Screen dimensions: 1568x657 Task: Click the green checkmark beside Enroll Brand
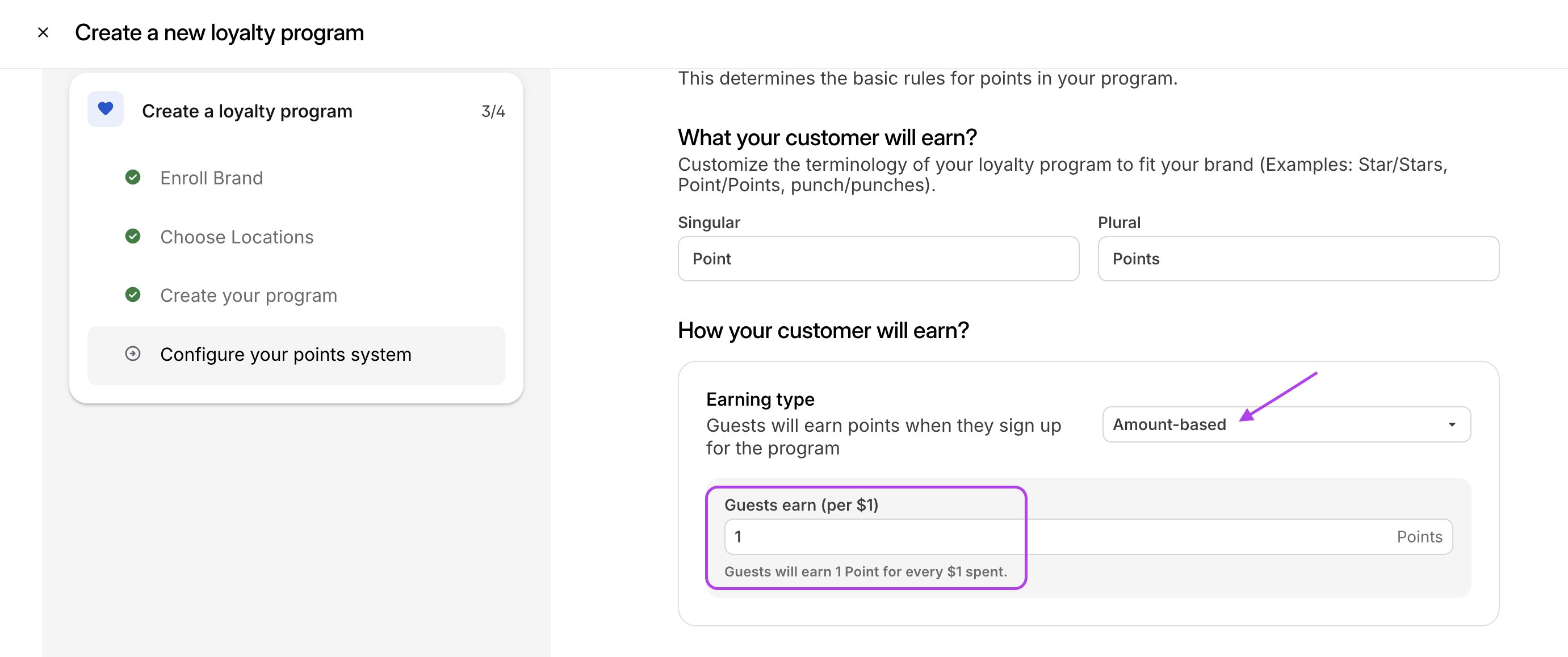click(133, 178)
